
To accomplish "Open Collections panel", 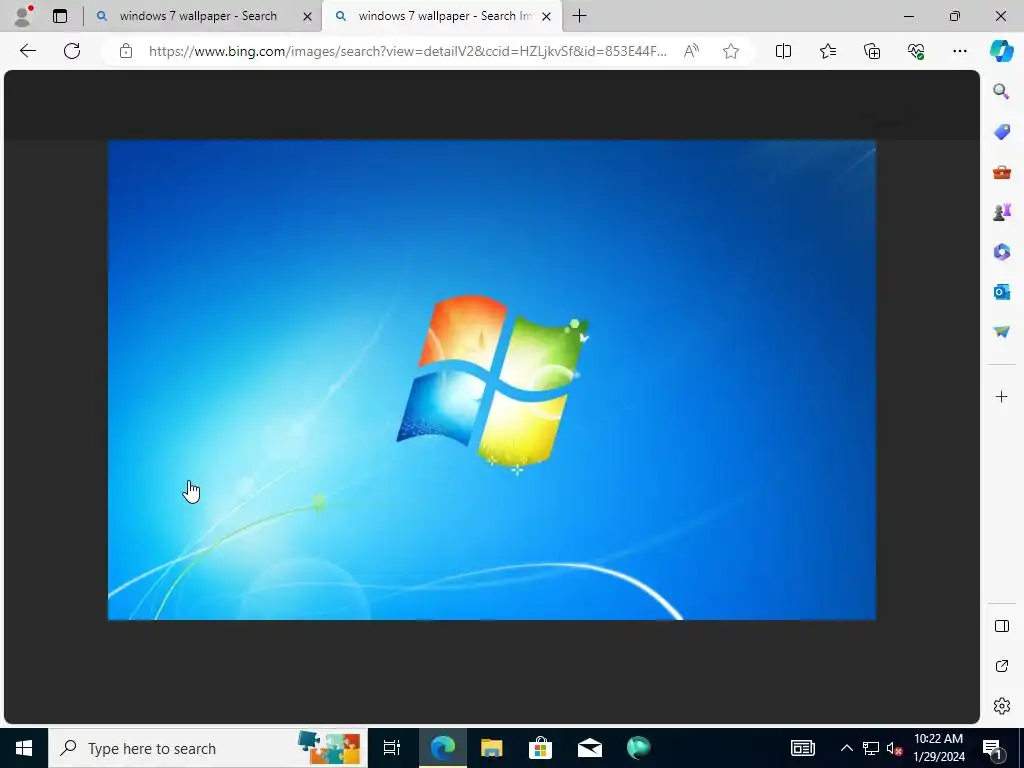I will click(x=872, y=51).
